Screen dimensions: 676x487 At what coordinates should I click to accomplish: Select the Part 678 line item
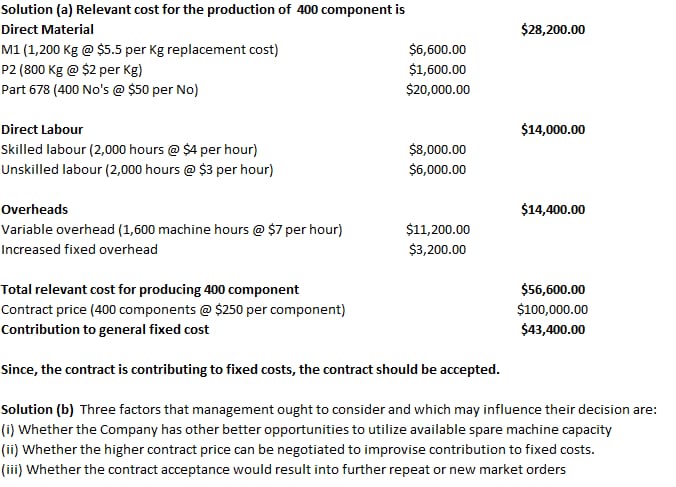point(99,90)
